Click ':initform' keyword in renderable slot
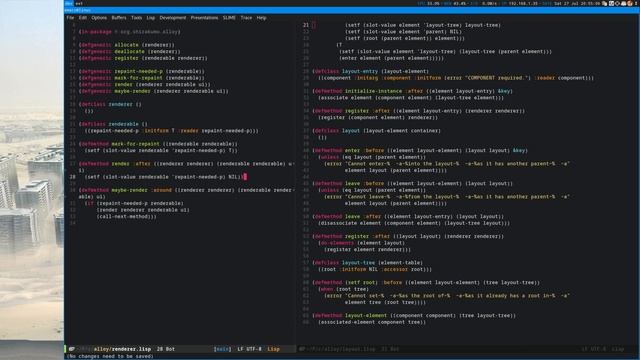Image resolution: width=640 pixels, height=360 pixels. tap(156, 131)
